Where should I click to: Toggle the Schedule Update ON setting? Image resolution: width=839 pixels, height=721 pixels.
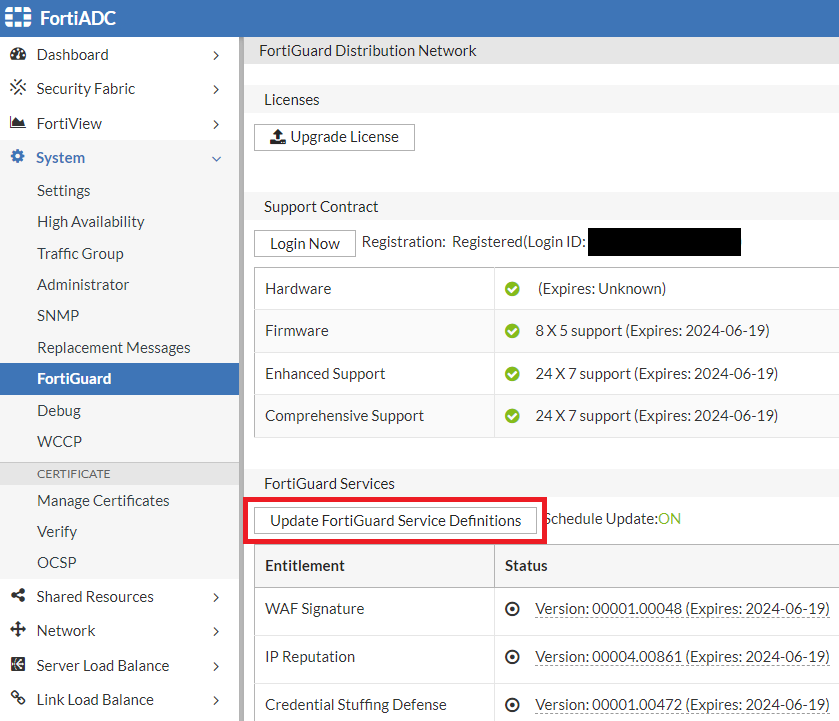[669, 519]
